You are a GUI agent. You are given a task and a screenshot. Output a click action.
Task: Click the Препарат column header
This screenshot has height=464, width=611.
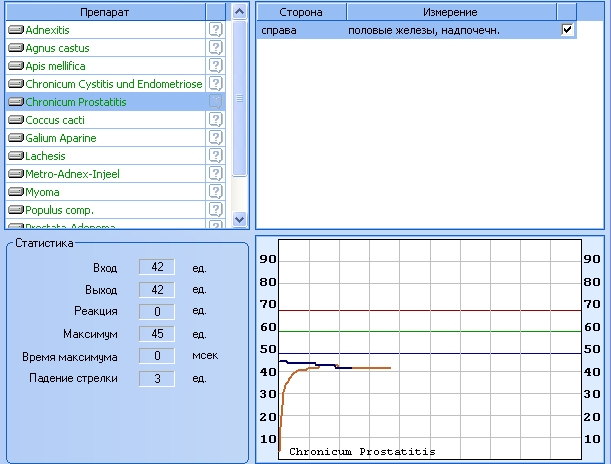coord(105,11)
